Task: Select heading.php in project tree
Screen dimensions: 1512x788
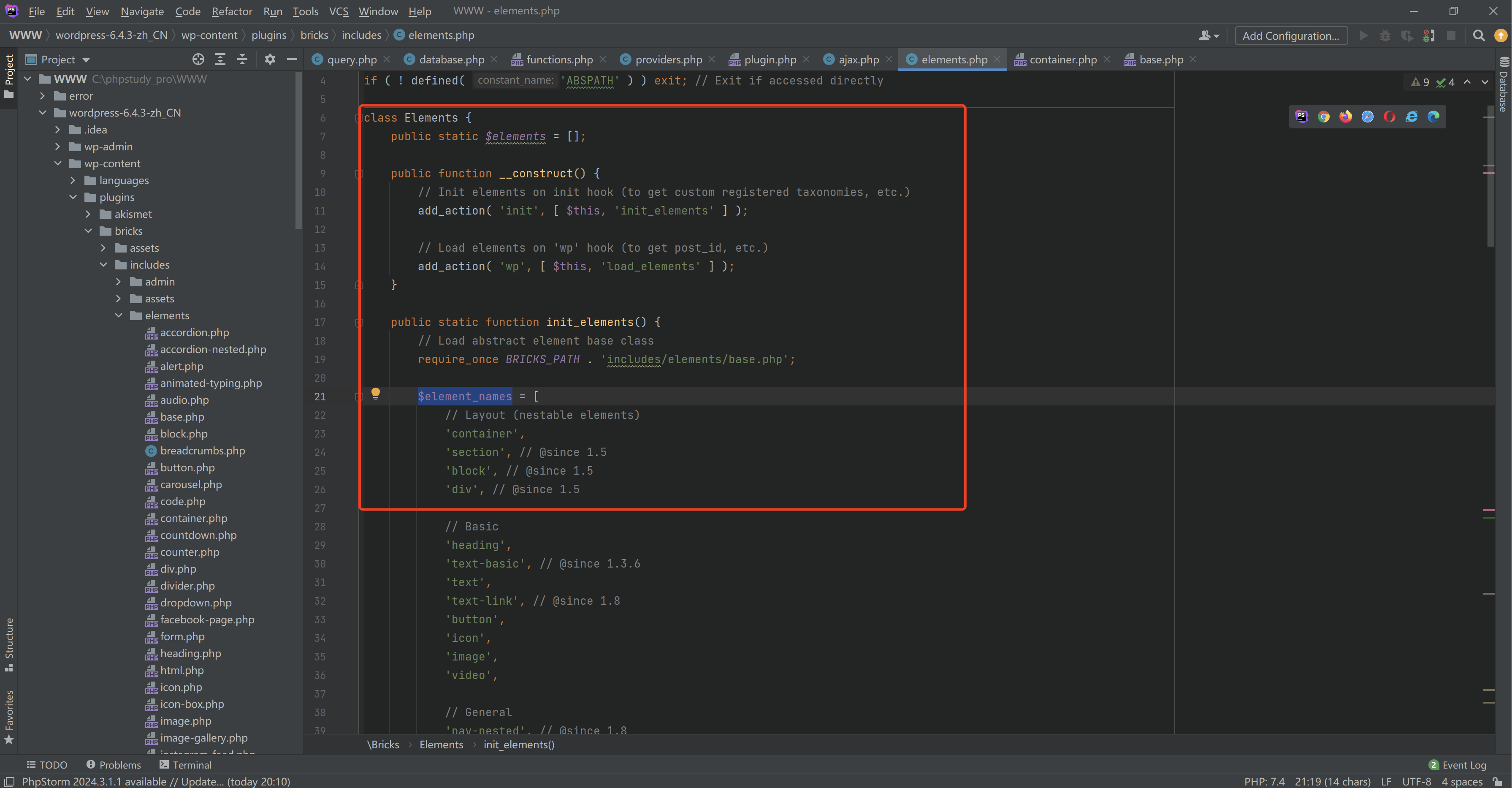Action: coord(191,653)
